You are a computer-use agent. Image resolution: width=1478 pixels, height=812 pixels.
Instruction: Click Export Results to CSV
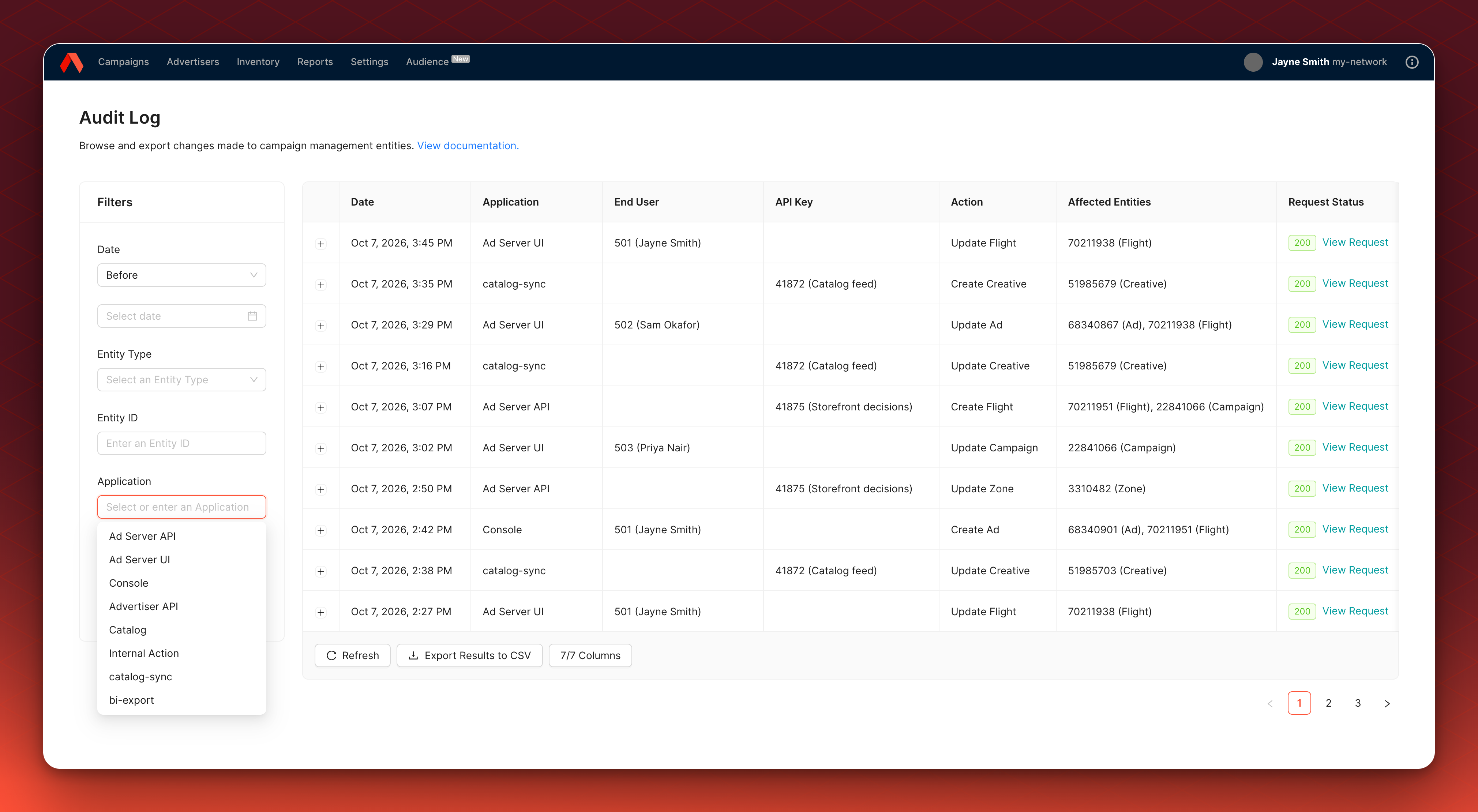(469, 655)
